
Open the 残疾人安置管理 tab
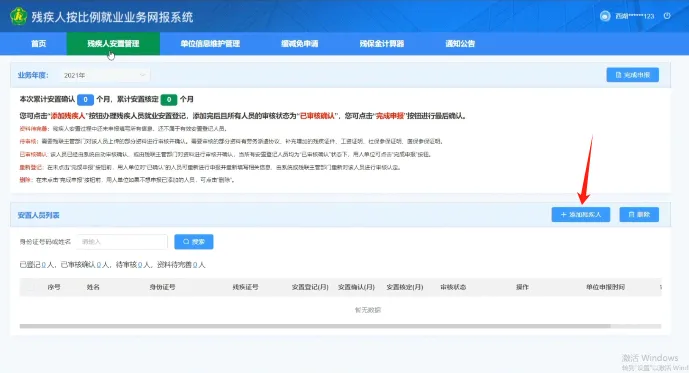pos(113,43)
